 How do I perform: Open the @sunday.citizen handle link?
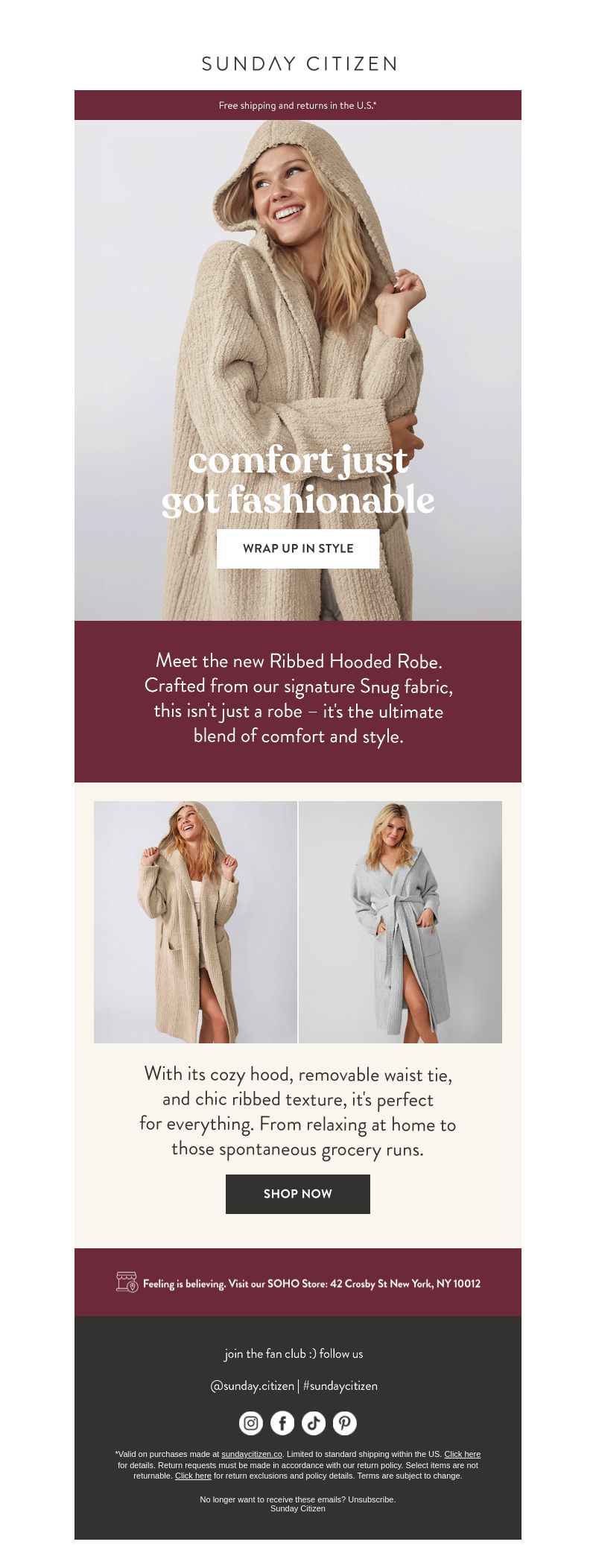[x=252, y=1385]
